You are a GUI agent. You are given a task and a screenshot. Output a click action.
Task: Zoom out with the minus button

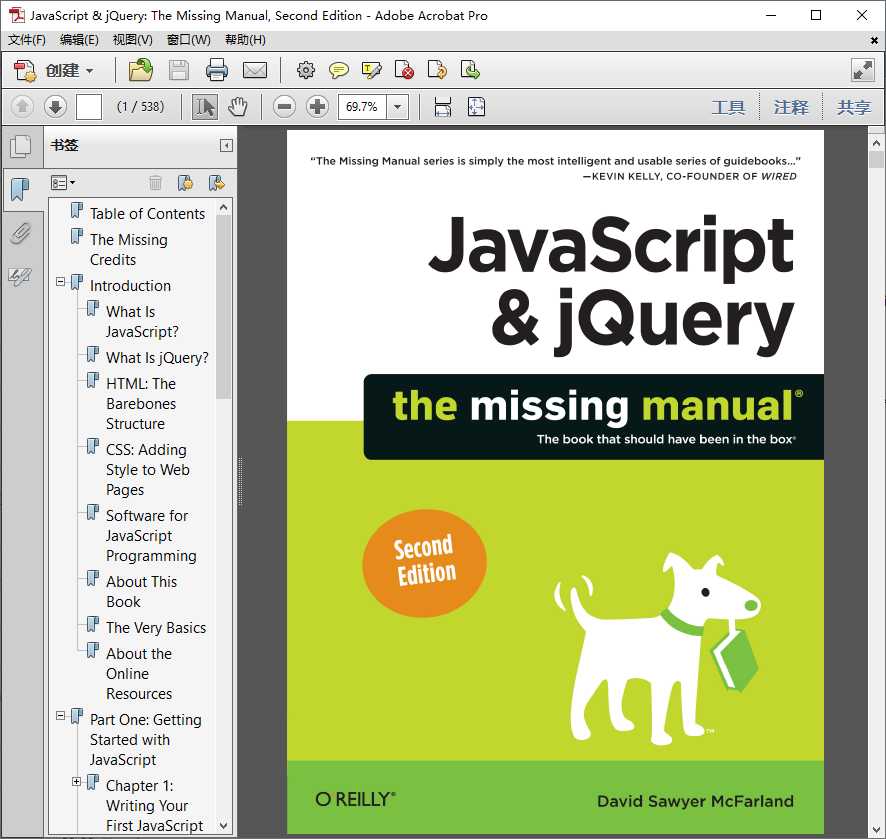point(284,106)
